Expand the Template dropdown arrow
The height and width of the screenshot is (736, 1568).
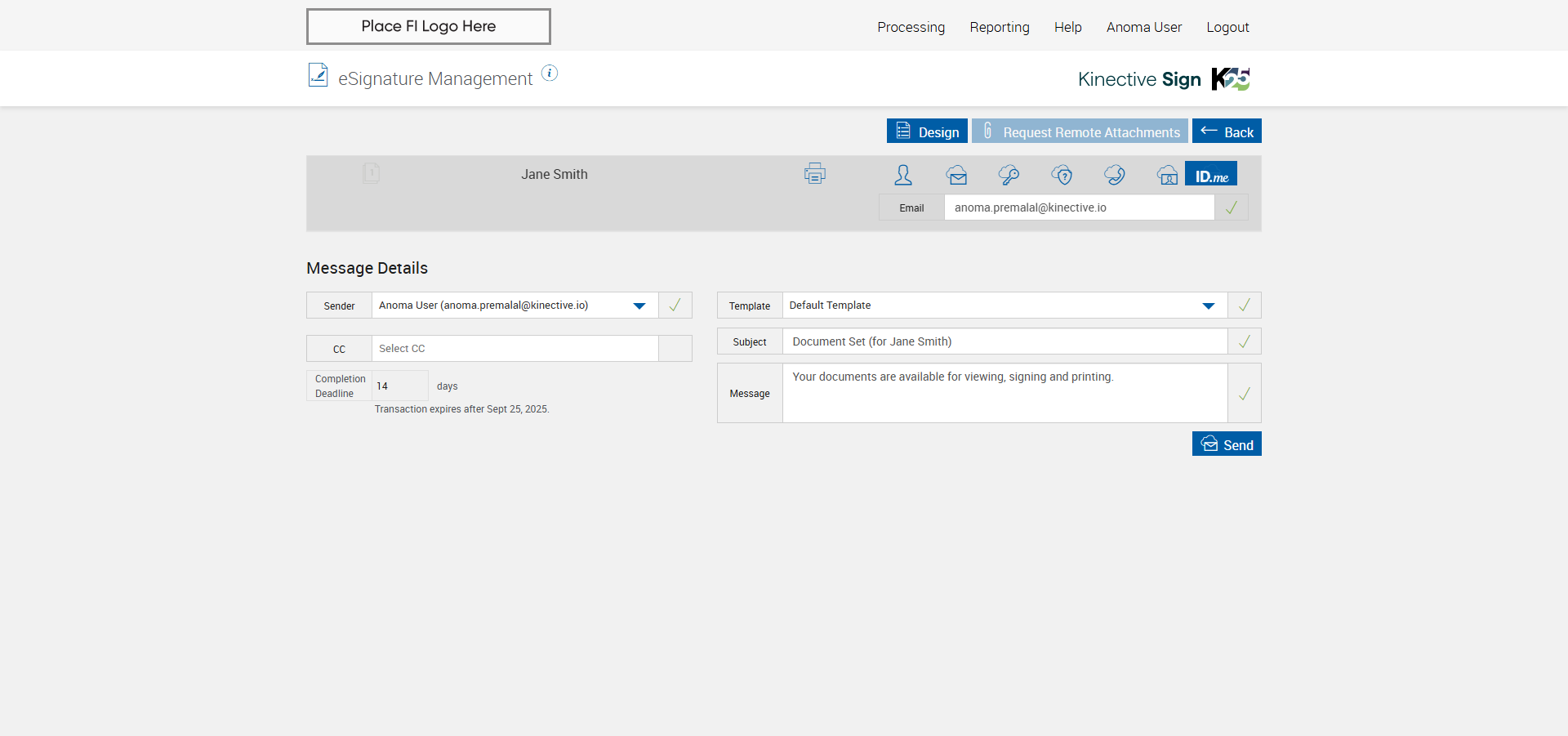pyautogui.click(x=1208, y=306)
